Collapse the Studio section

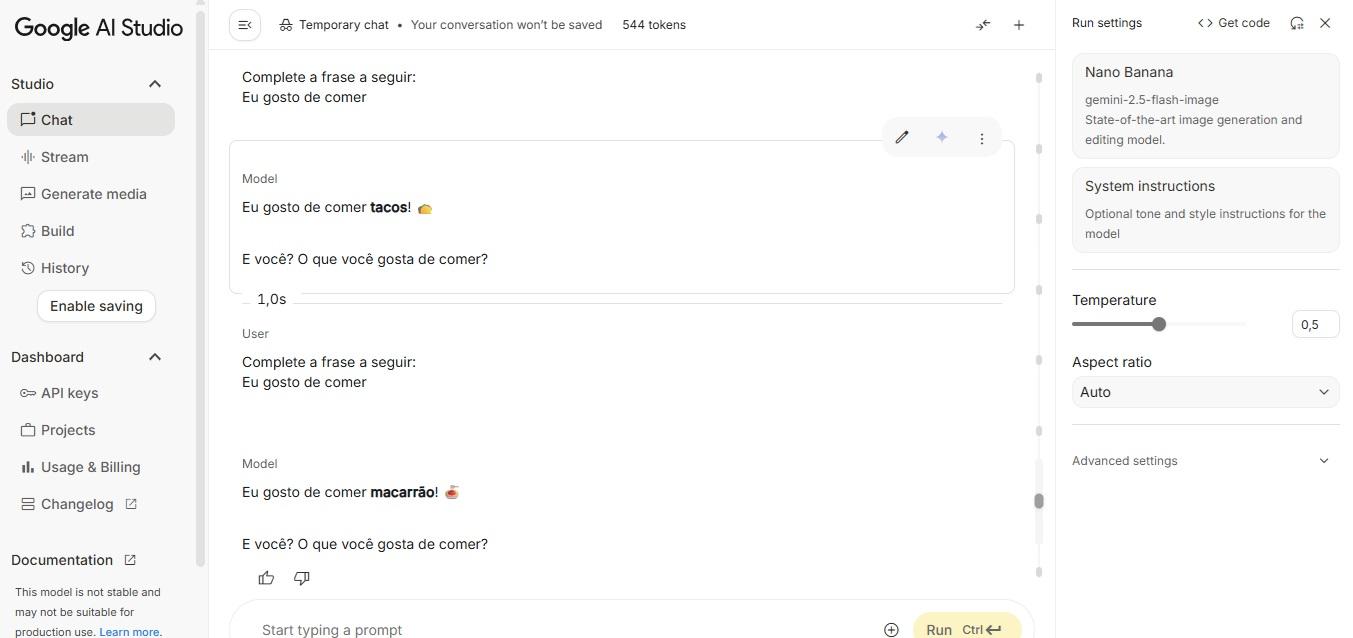pos(155,84)
